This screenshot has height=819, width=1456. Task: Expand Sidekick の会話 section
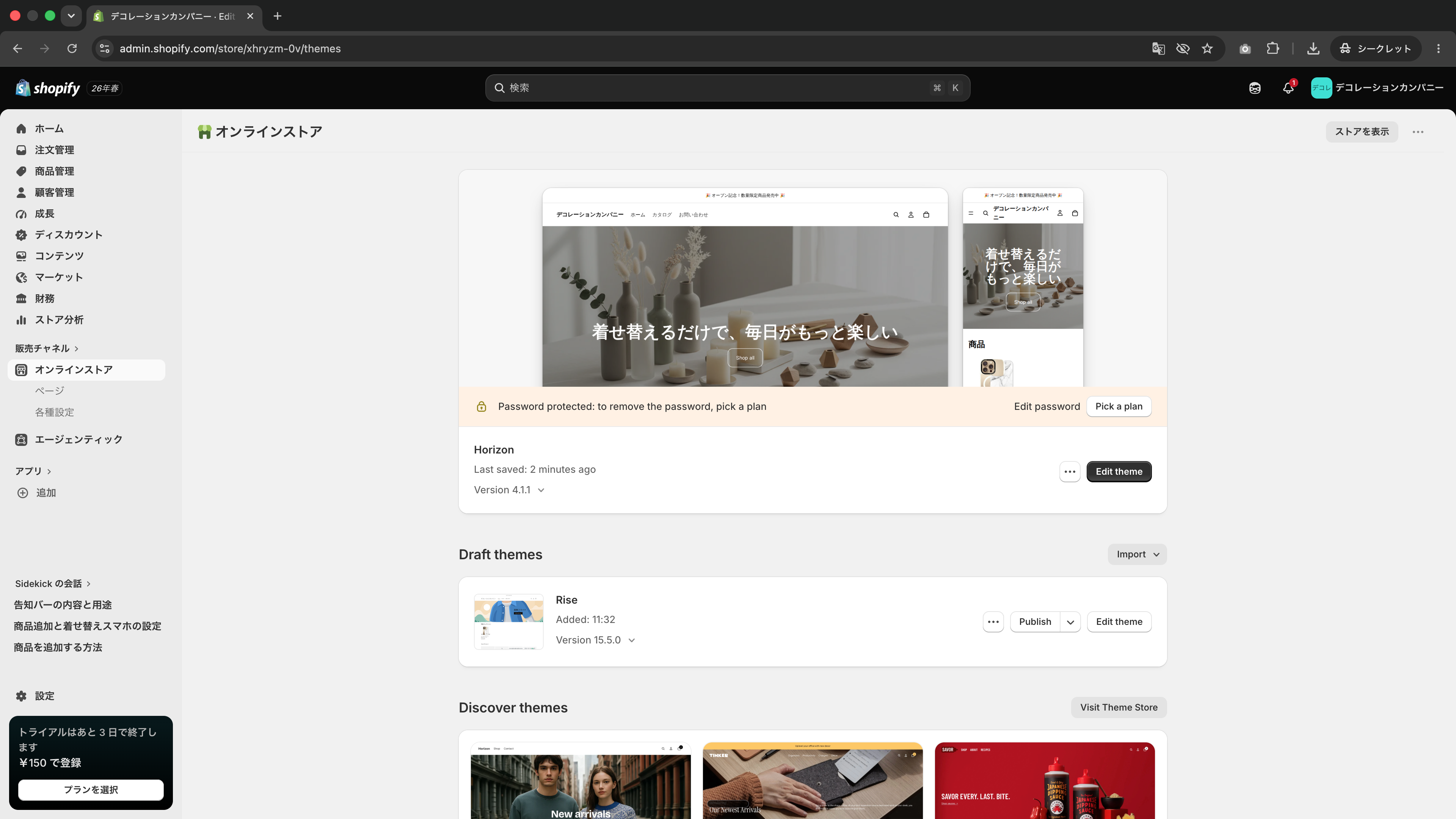pyautogui.click(x=53, y=583)
